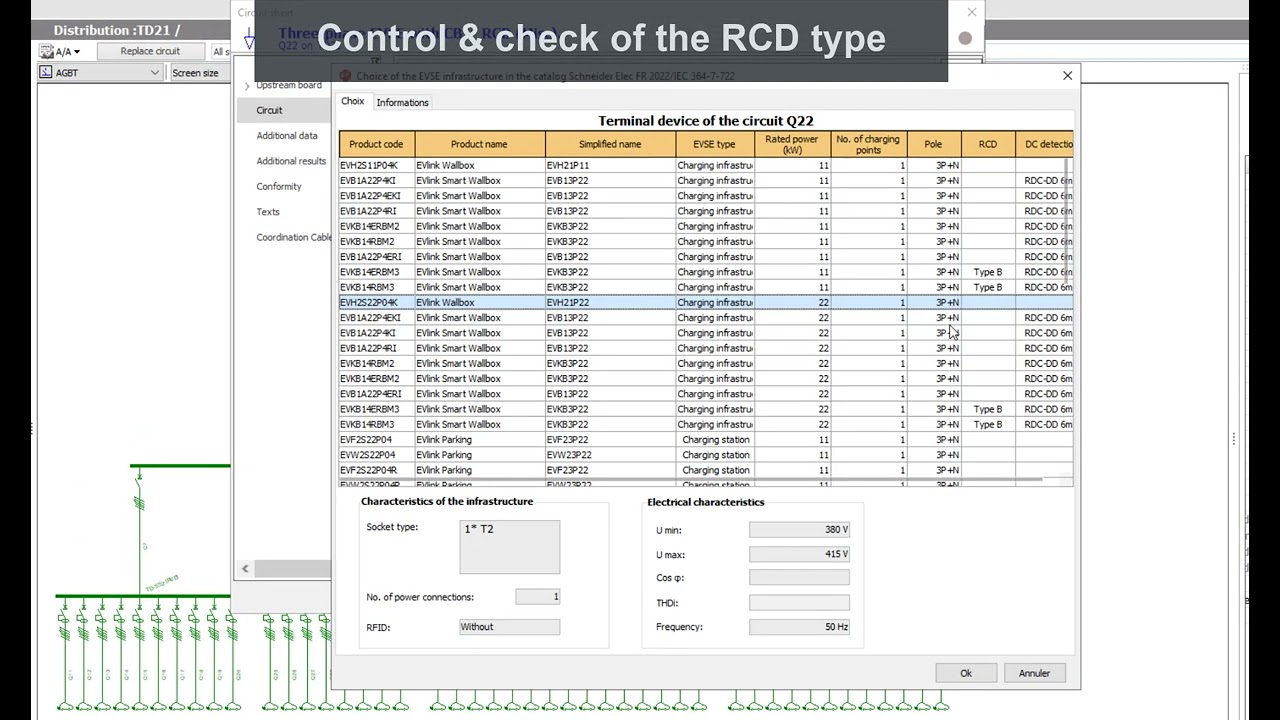The height and width of the screenshot is (720, 1280).
Task: Sort by EVSE type column header
Action: (x=714, y=144)
